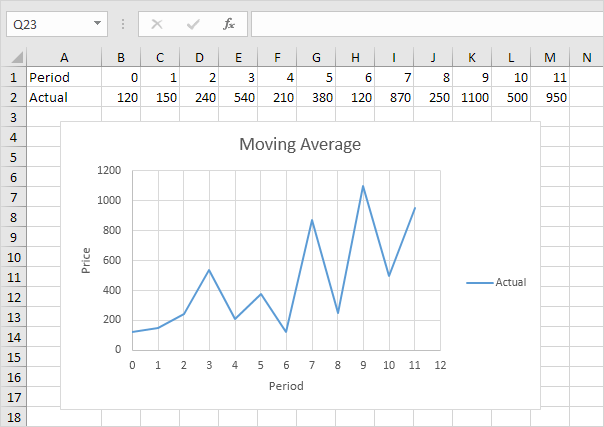Open the Name Box dropdown arrow
Image resolution: width=604 pixels, height=427 pixels.
[97, 23]
